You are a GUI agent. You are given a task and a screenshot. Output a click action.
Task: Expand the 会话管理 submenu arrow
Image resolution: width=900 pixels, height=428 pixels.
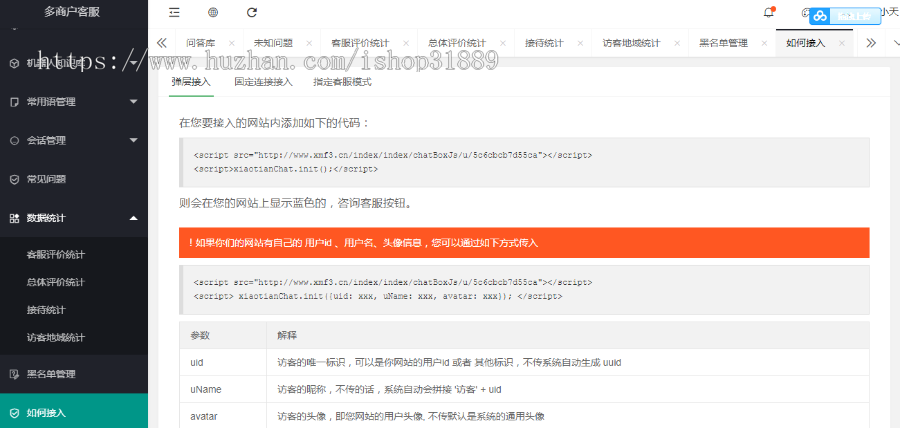[134, 140]
